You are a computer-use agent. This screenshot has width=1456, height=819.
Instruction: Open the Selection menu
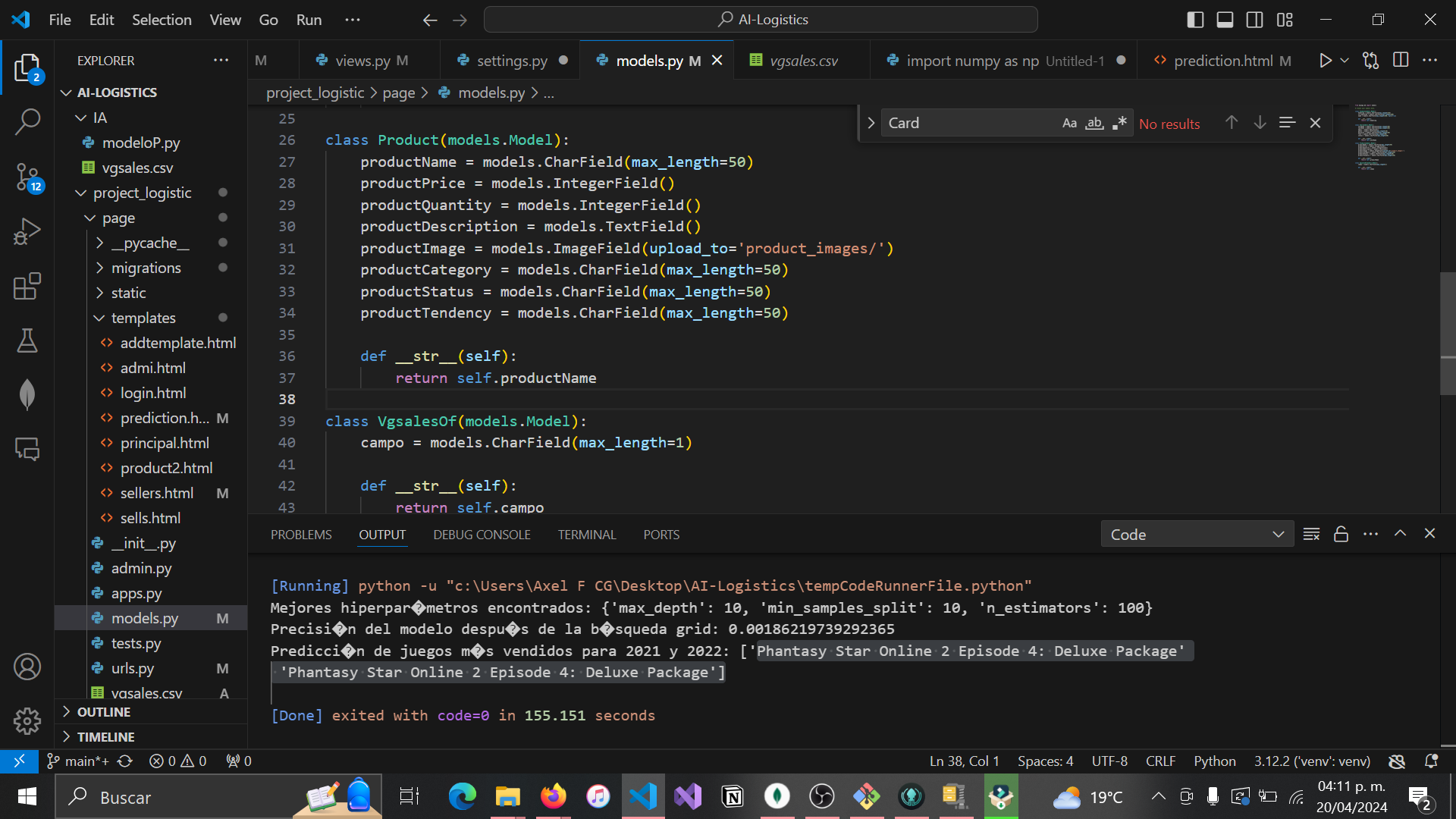tap(162, 20)
